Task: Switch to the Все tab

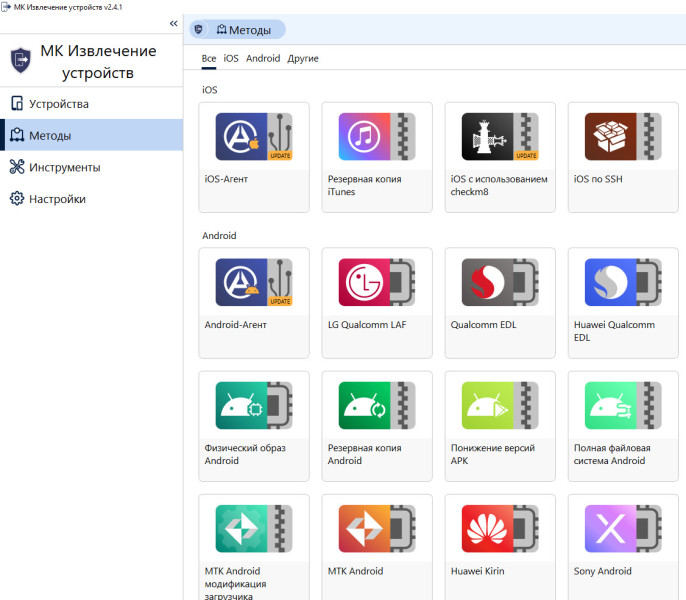Action: (209, 59)
